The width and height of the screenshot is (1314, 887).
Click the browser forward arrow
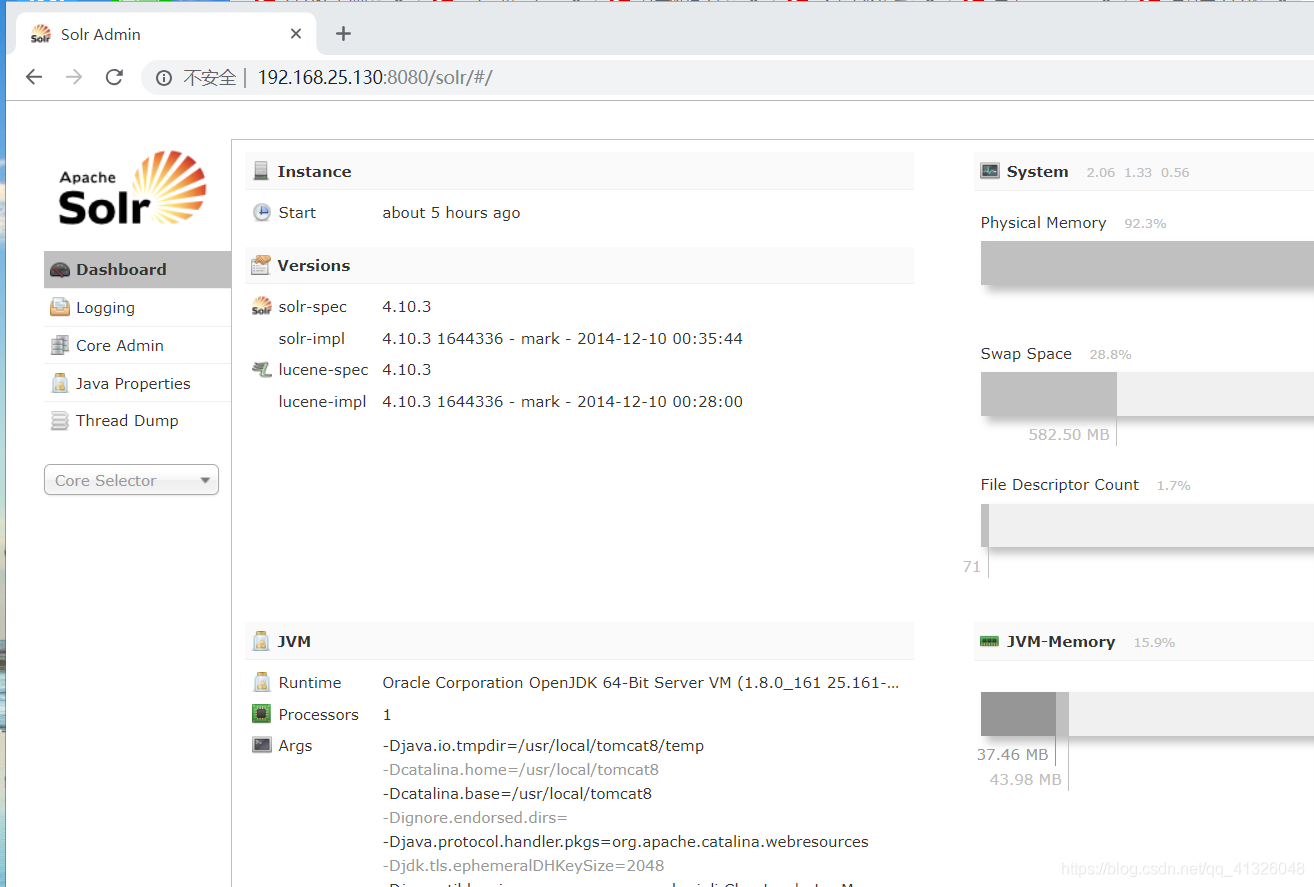coord(74,77)
